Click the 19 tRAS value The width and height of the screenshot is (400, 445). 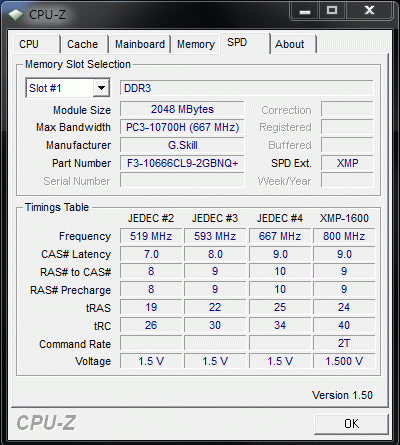click(x=151, y=307)
